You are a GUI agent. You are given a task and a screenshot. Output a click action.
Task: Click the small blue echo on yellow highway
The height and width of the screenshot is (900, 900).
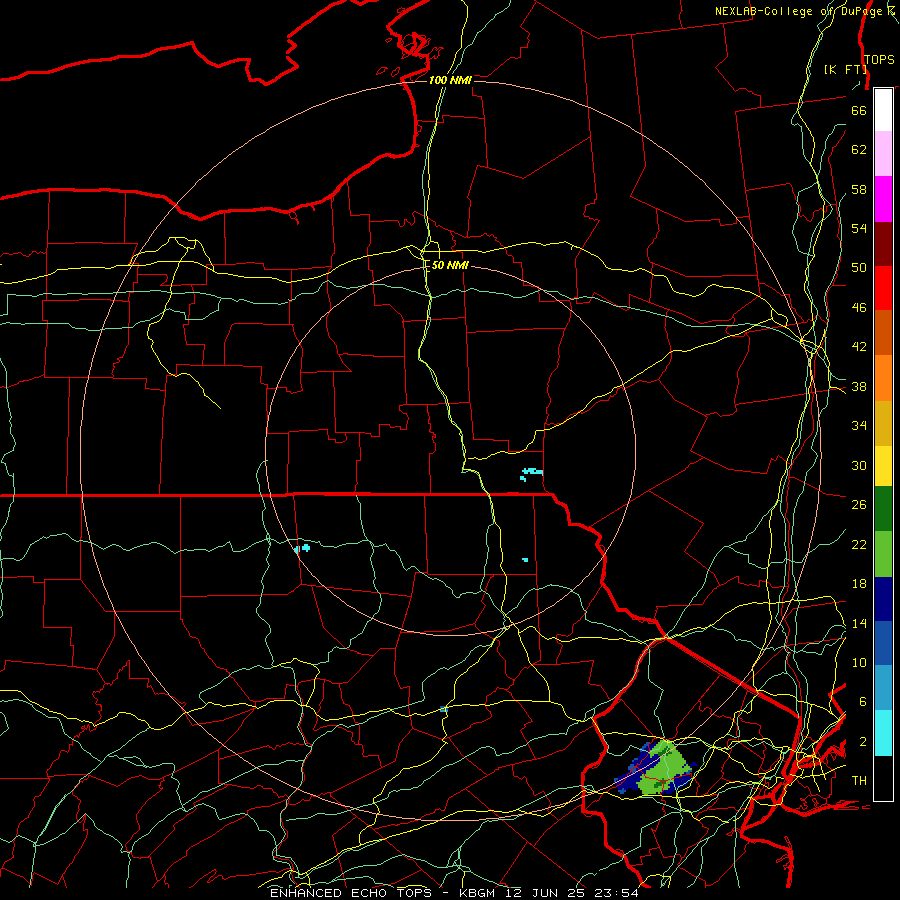[x=444, y=710]
